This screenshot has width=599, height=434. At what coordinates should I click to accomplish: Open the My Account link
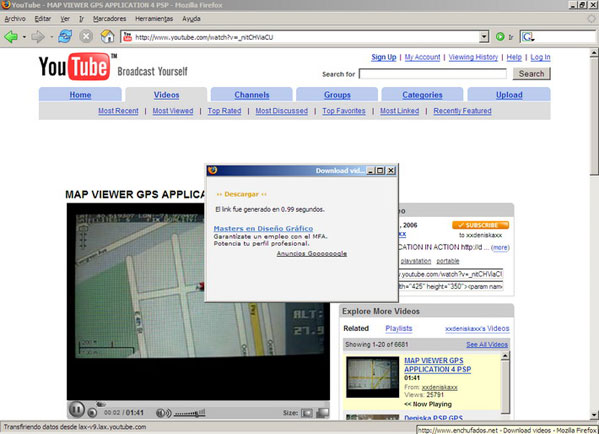422,57
